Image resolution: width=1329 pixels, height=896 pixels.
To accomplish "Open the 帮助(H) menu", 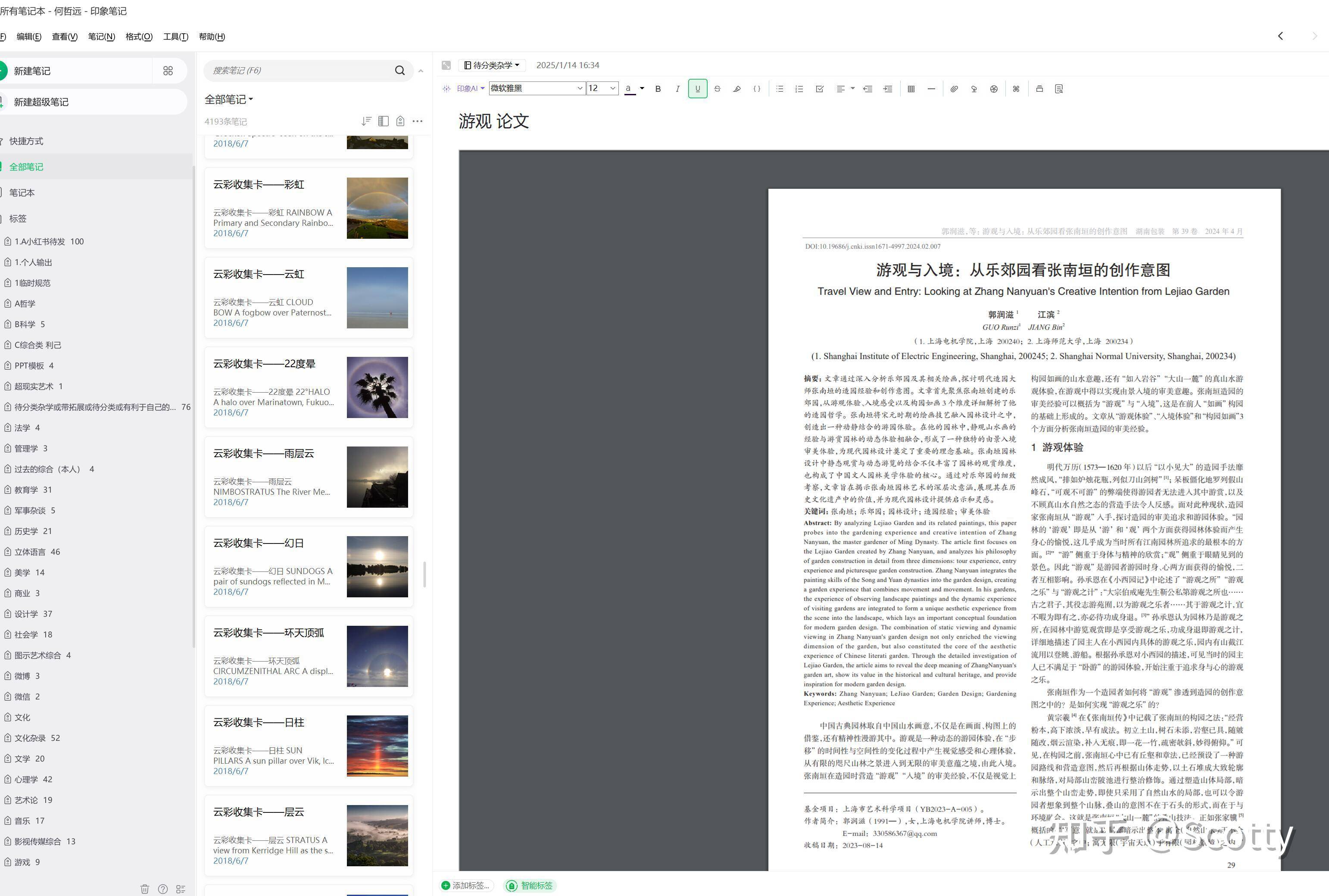I will point(212,37).
